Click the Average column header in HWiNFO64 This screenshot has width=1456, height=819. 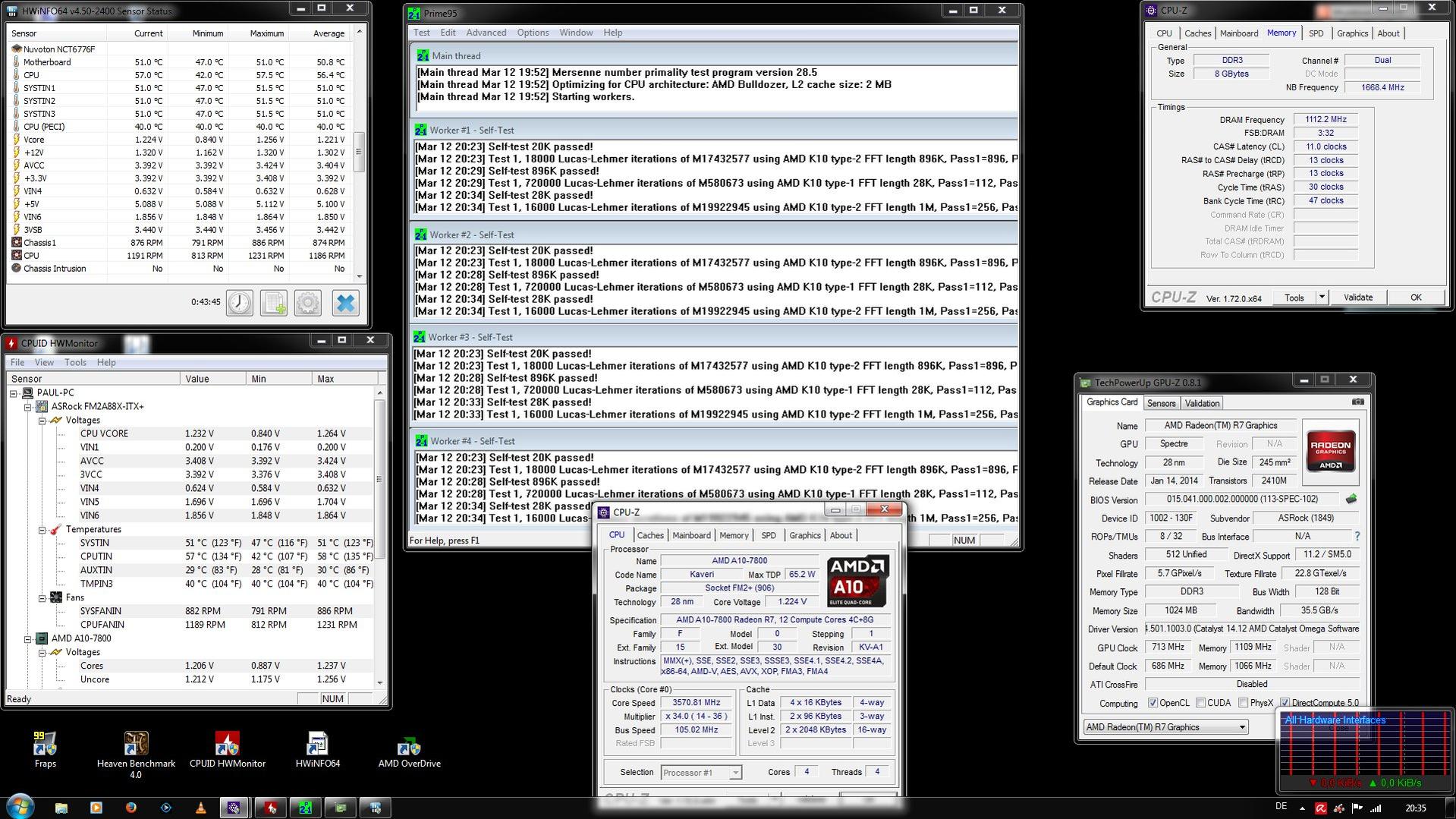(x=319, y=33)
